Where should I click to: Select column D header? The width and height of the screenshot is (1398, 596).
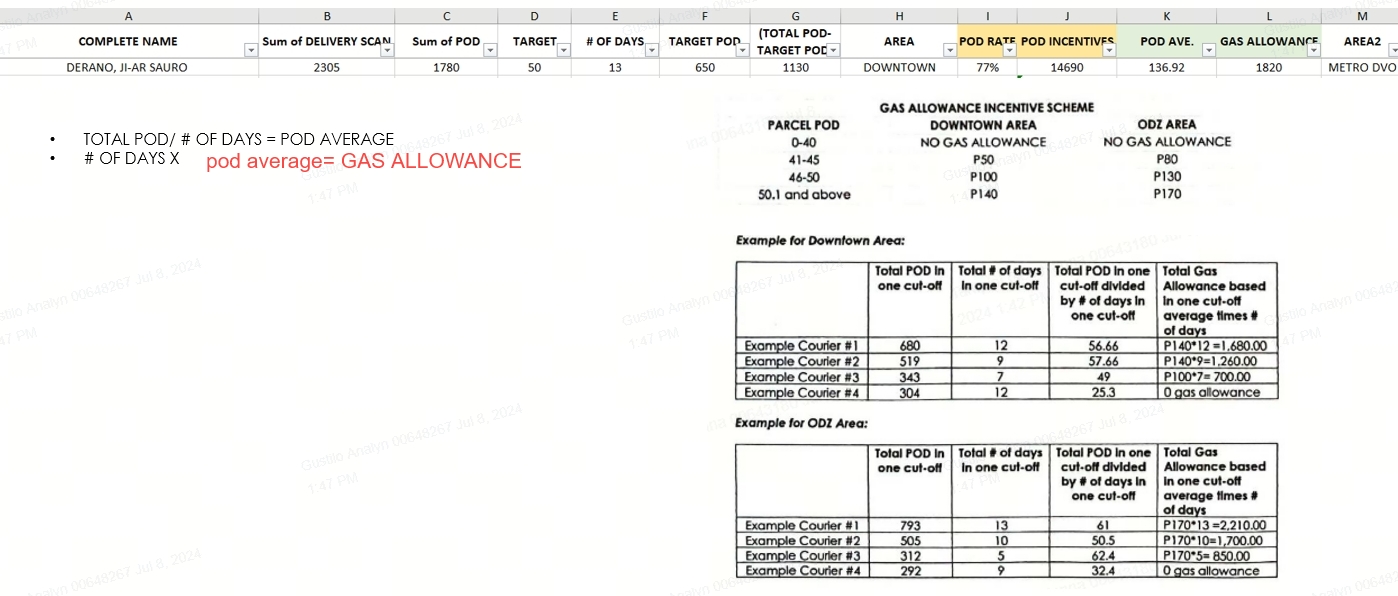pos(534,16)
